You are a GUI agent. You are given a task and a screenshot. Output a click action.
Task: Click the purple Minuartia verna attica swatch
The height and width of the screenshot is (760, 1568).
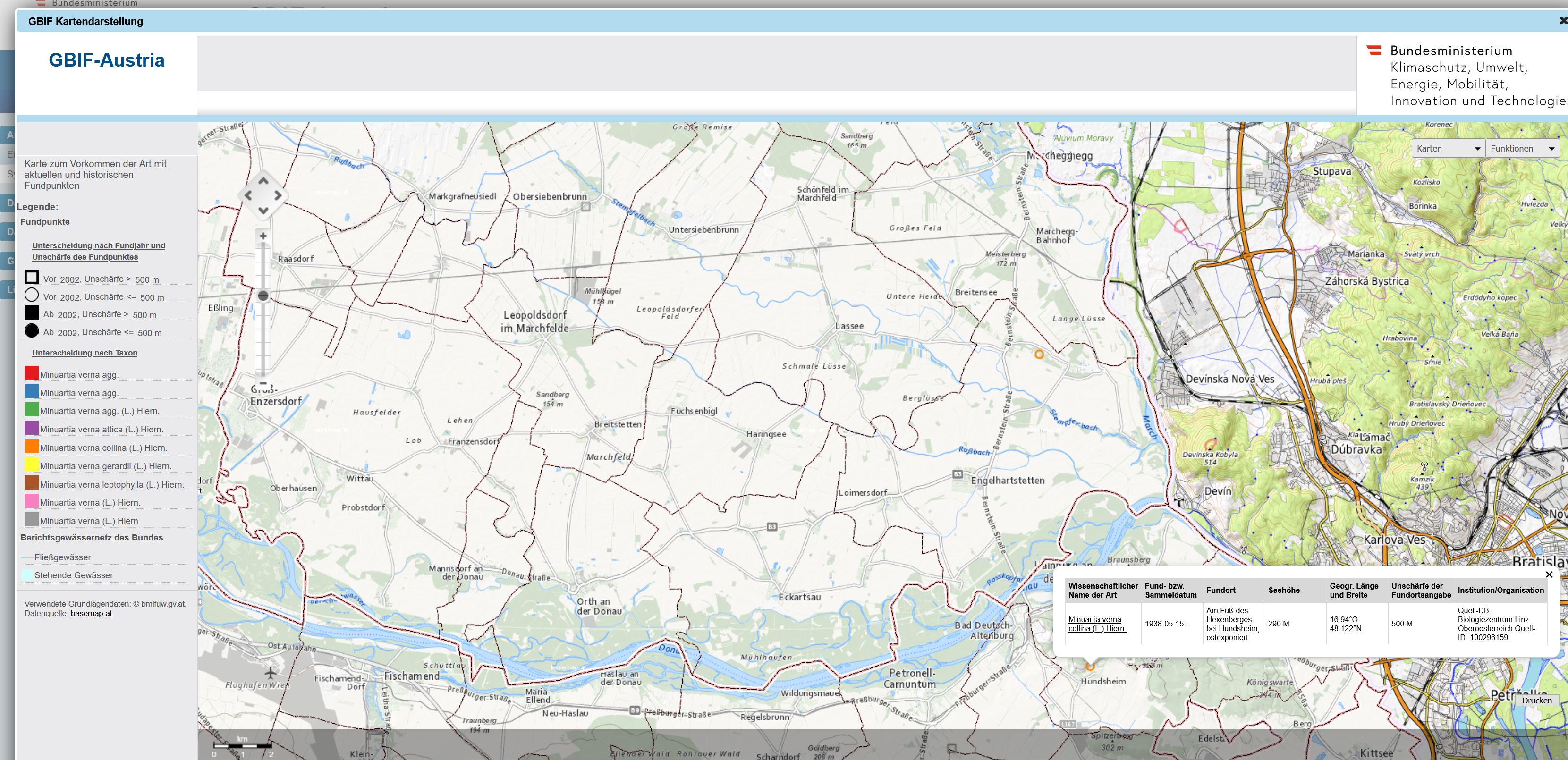(32, 428)
